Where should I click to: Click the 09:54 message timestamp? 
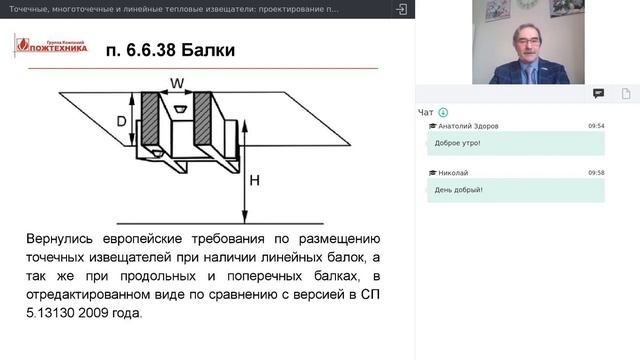[596, 126]
